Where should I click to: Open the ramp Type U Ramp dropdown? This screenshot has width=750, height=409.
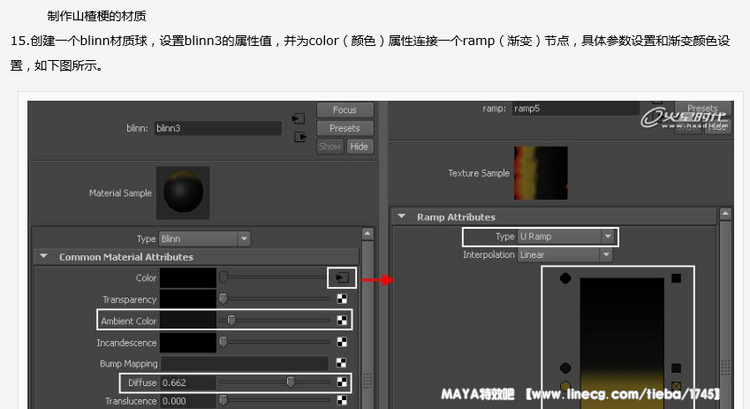click(x=565, y=237)
